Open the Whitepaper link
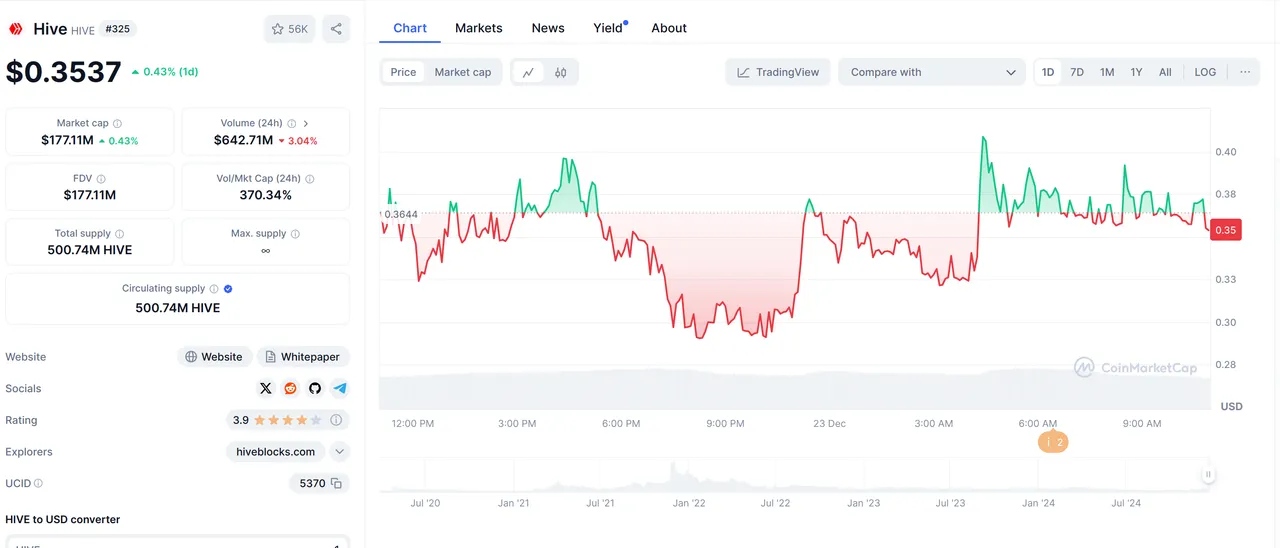1280x548 pixels. (x=303, y=357)
